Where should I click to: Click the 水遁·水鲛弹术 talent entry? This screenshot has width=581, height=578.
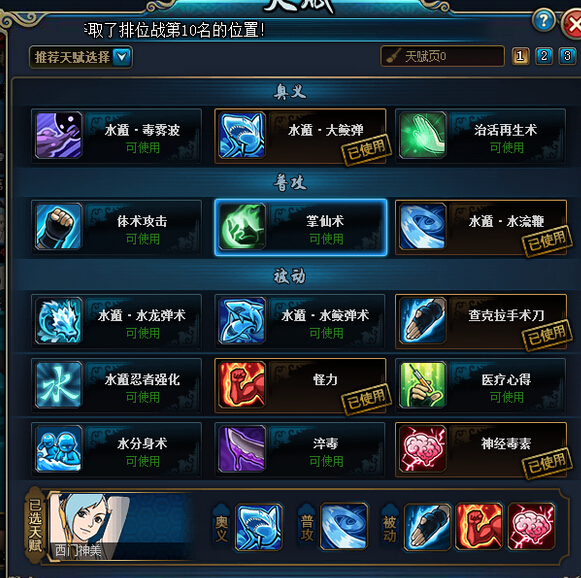[300, 321]
